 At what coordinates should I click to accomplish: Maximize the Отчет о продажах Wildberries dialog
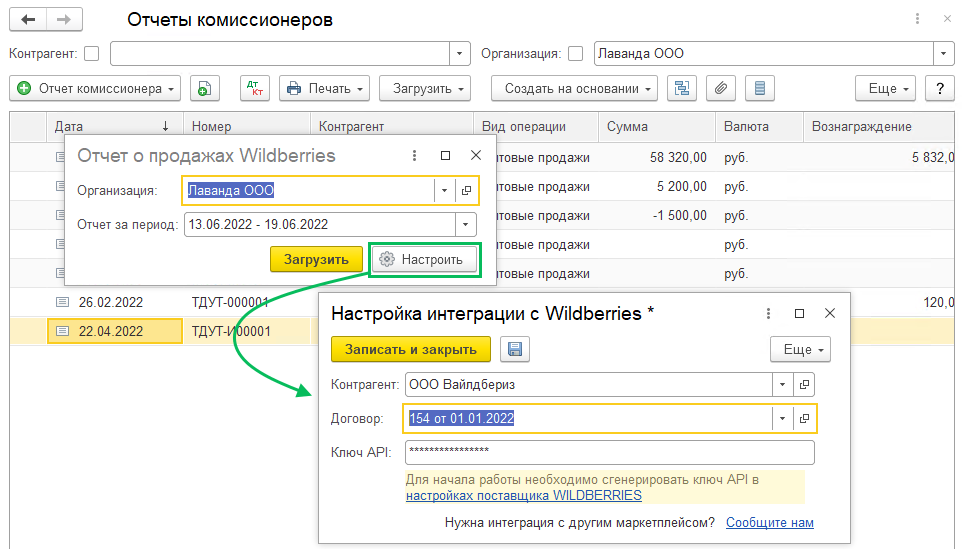445,156
